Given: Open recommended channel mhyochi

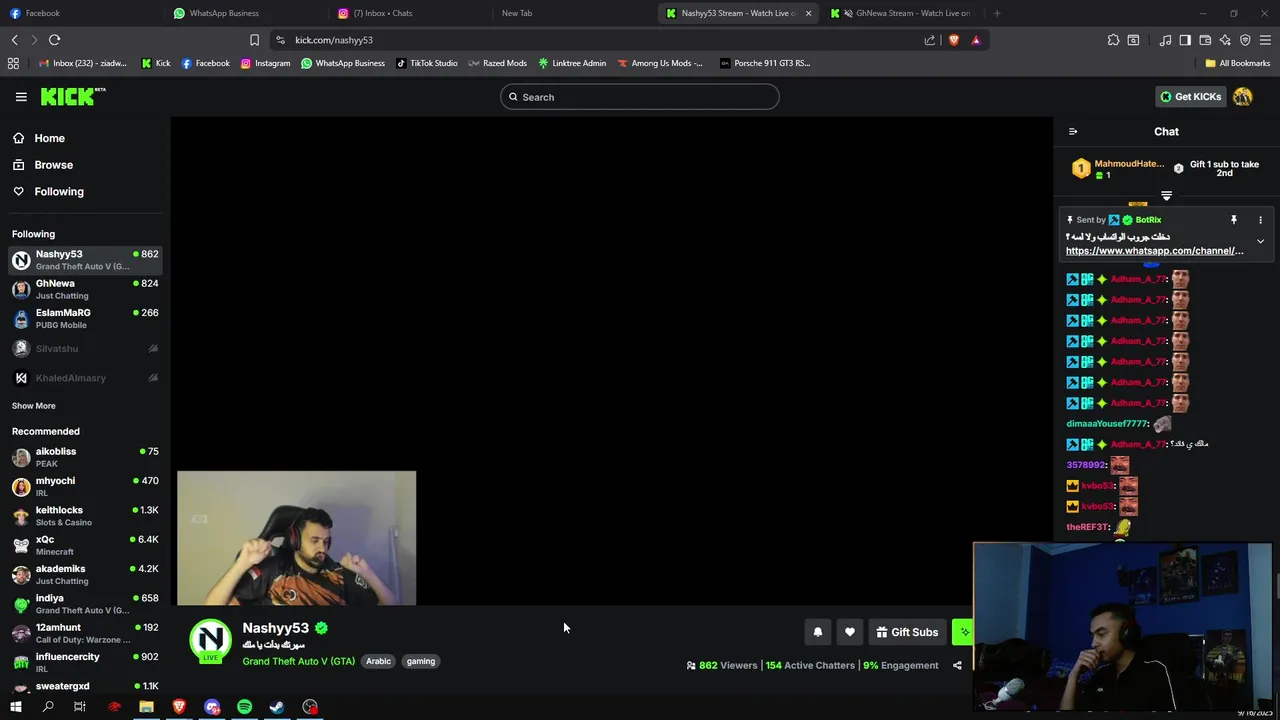Looking at the screenshot, I should tap(85, 486).
